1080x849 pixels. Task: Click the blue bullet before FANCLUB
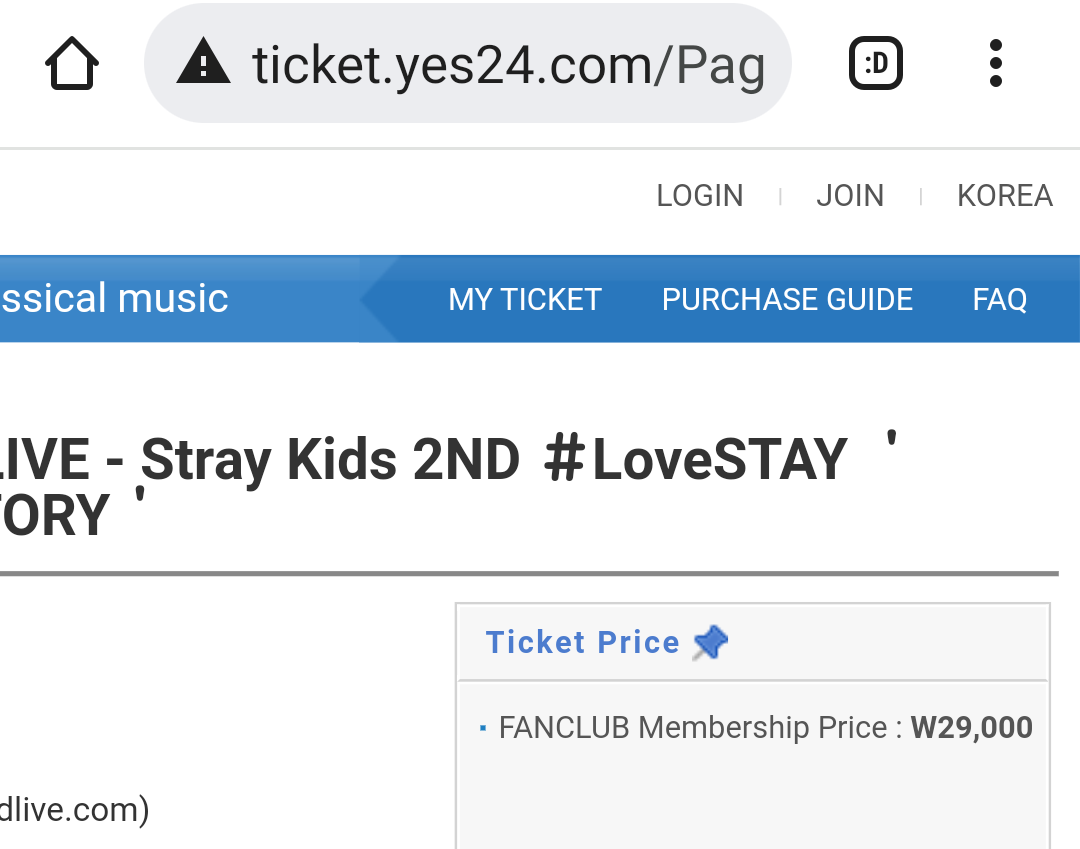[x=483, y=729]
